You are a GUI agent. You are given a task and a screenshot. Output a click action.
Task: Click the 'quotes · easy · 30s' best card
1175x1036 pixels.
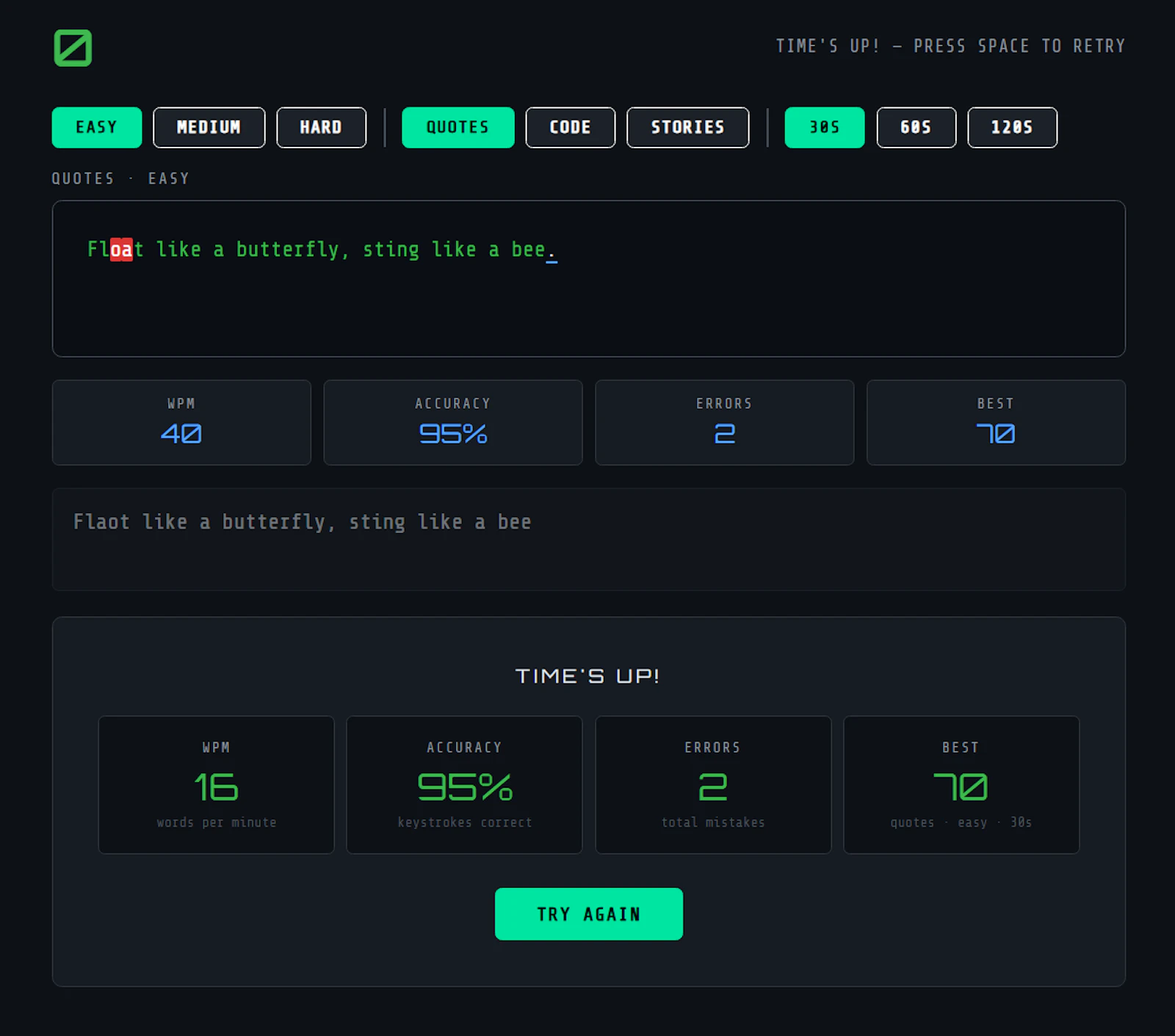[x=961, y=785]
